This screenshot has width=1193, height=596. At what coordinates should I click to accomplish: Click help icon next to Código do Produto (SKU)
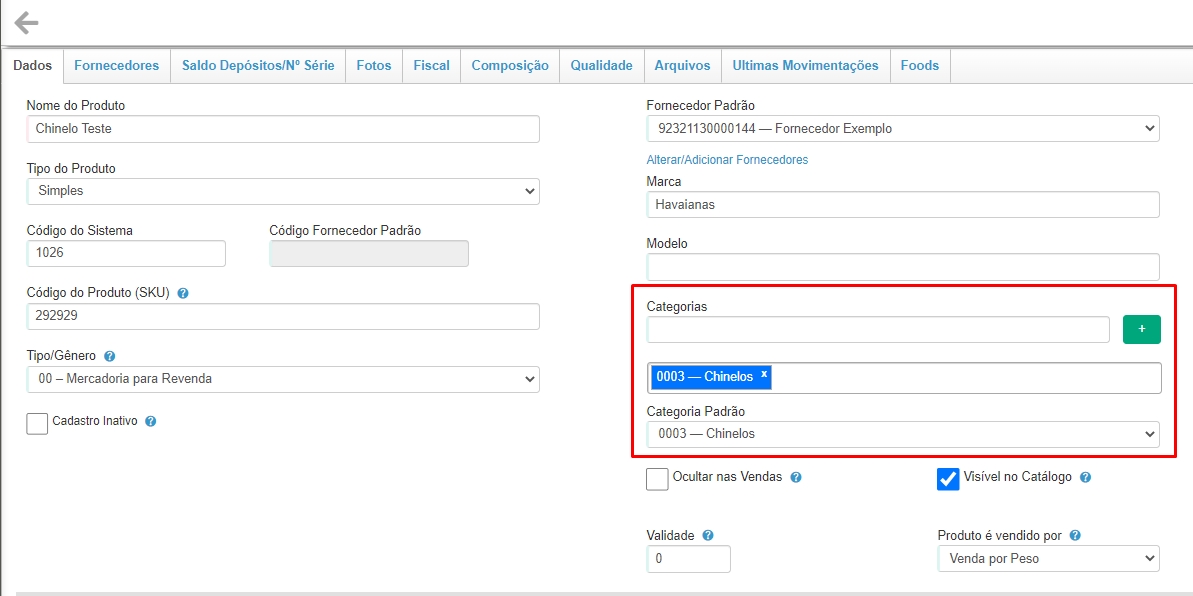182,294
